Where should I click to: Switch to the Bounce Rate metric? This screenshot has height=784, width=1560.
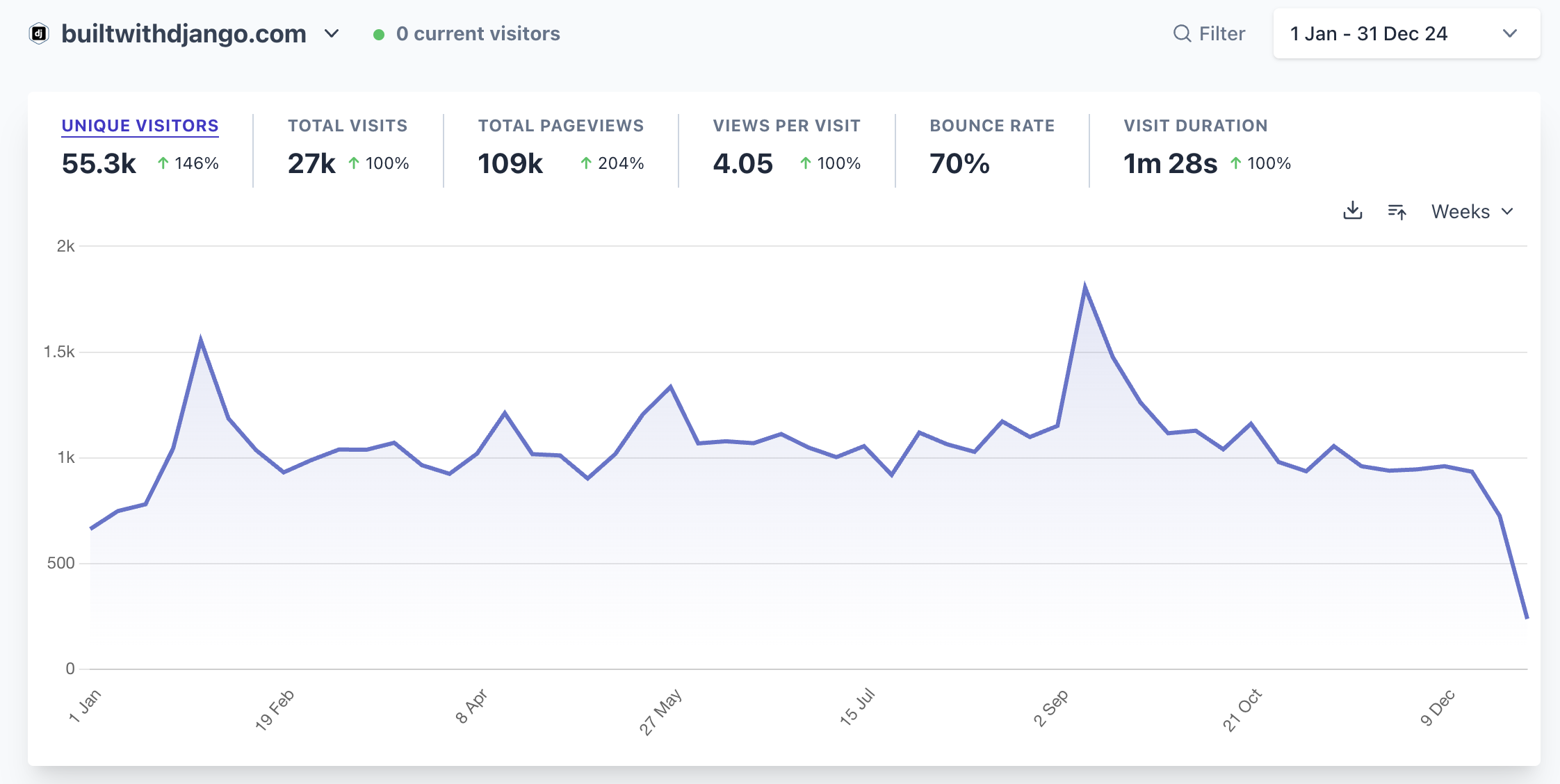coord(991,126)
